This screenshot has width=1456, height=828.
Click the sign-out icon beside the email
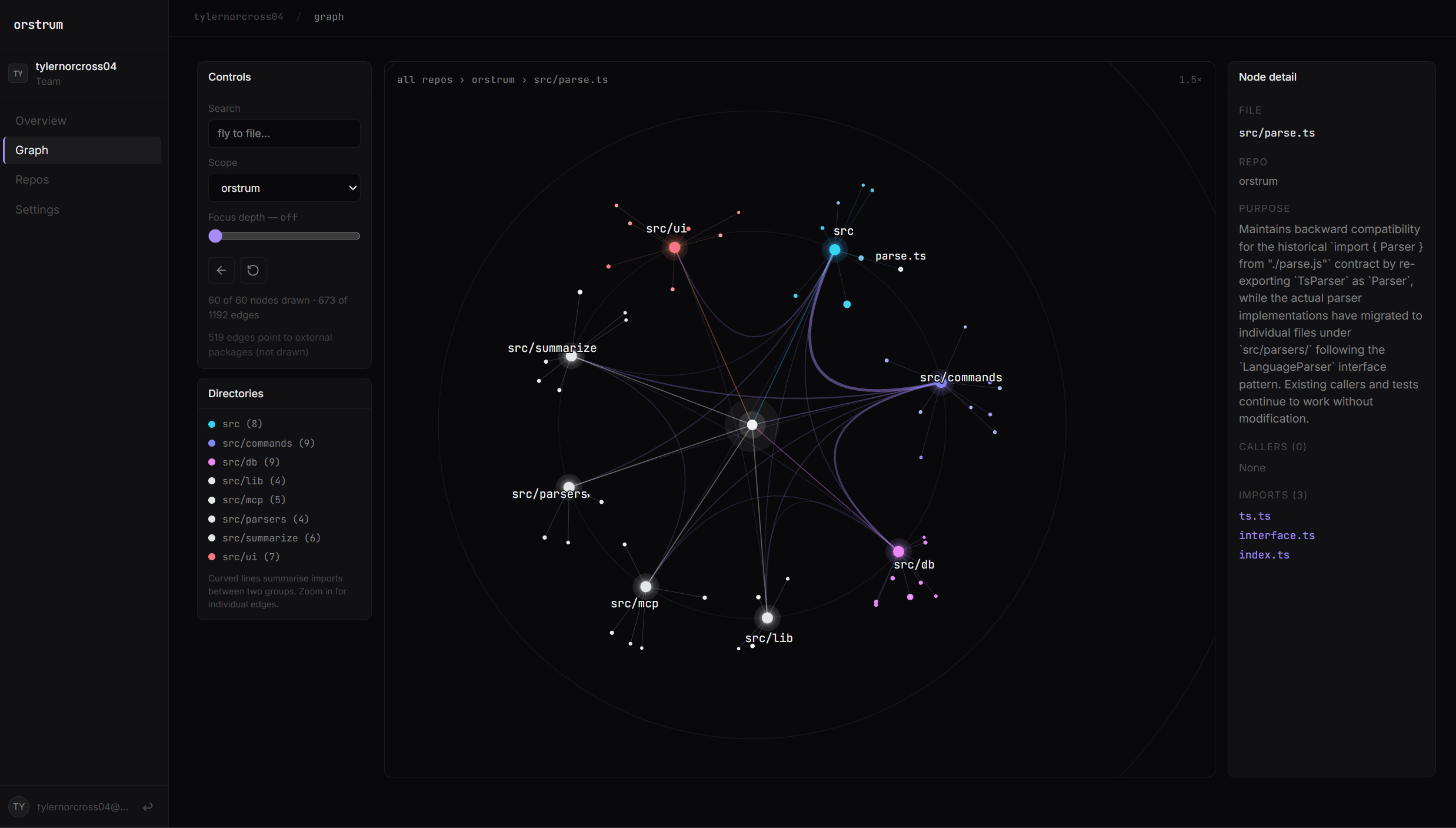point(148,807)
